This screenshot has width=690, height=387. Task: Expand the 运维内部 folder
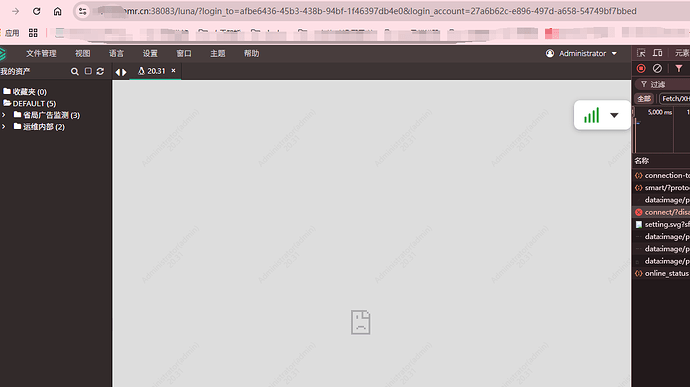(4, 126)
